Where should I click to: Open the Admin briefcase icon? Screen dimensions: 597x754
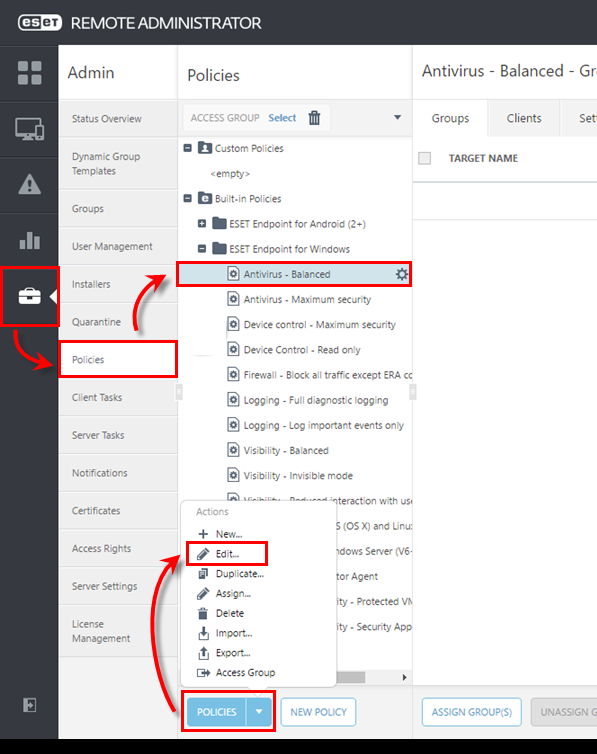[x=29, y=296]
